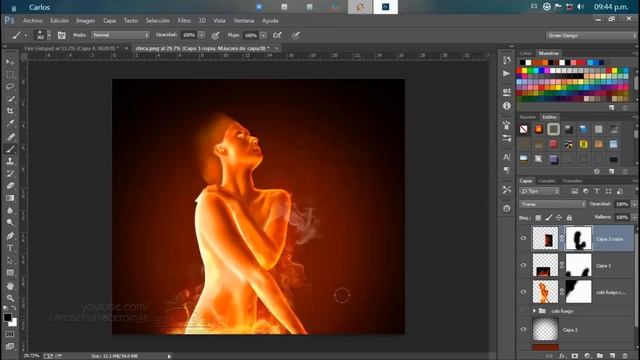Click the Quick Mask mode icon

pos(10,334)
